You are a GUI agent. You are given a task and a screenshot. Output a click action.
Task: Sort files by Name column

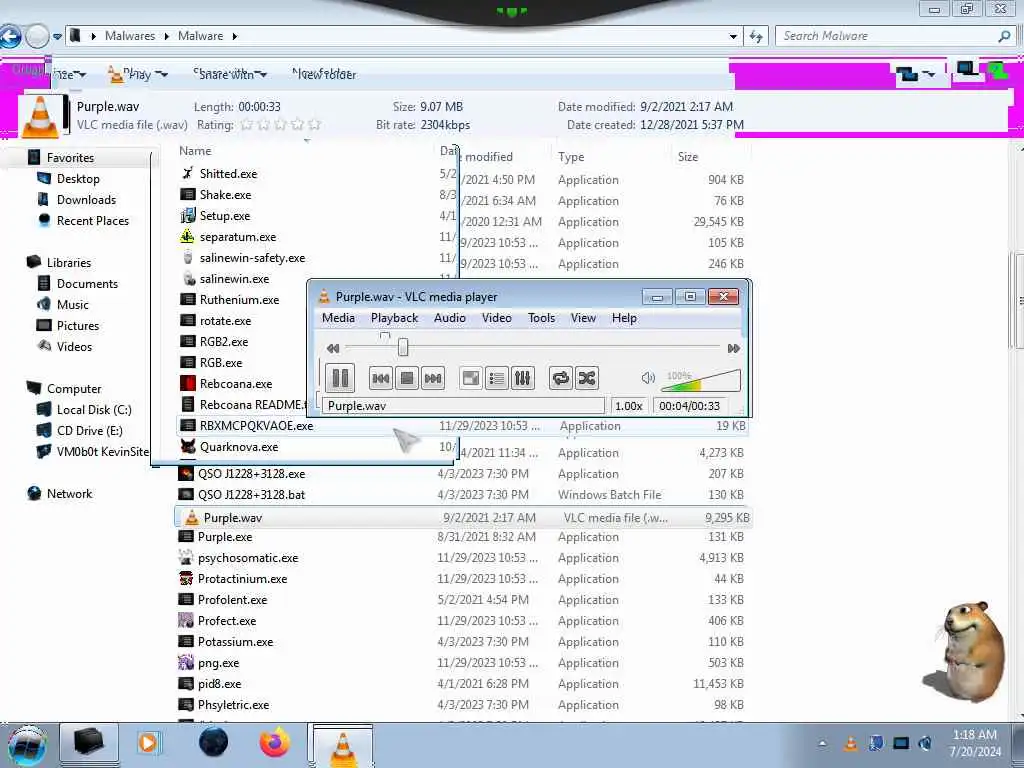tap(195, 151)
